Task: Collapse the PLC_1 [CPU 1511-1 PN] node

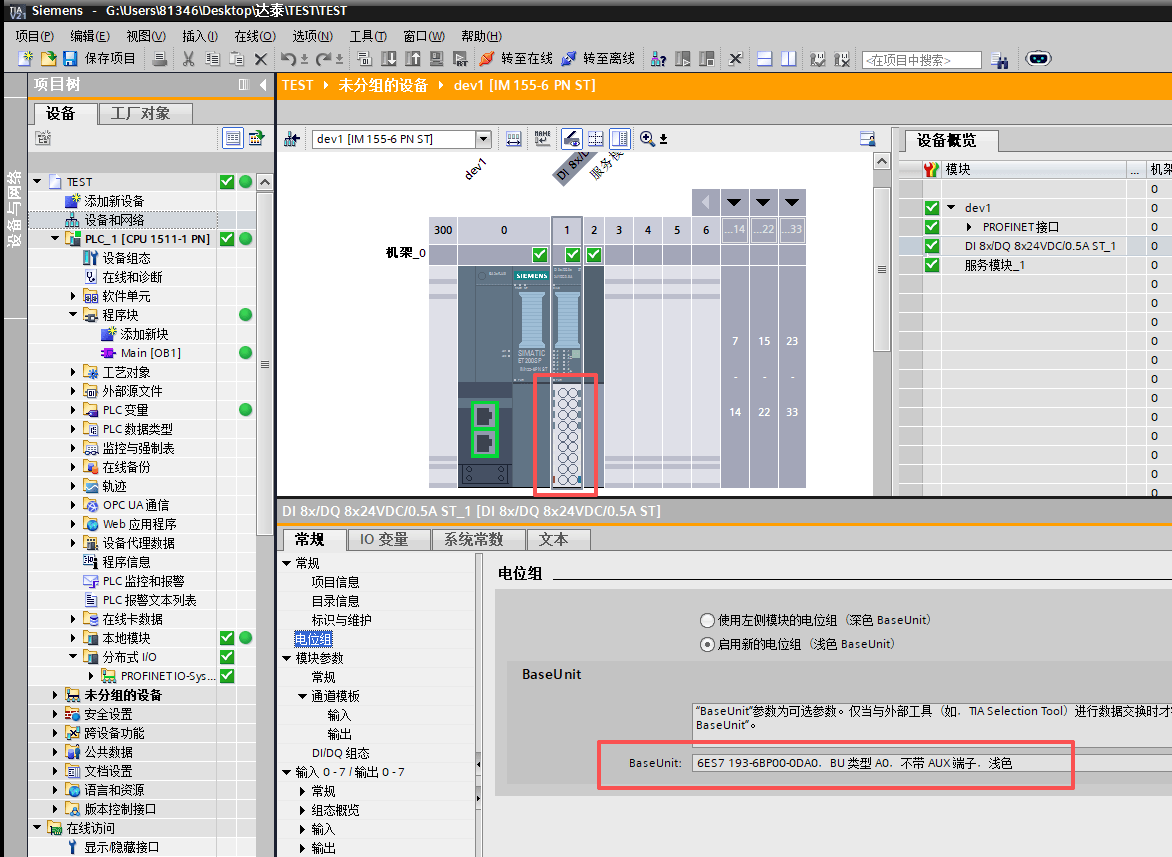Action: tap(55, 239)
